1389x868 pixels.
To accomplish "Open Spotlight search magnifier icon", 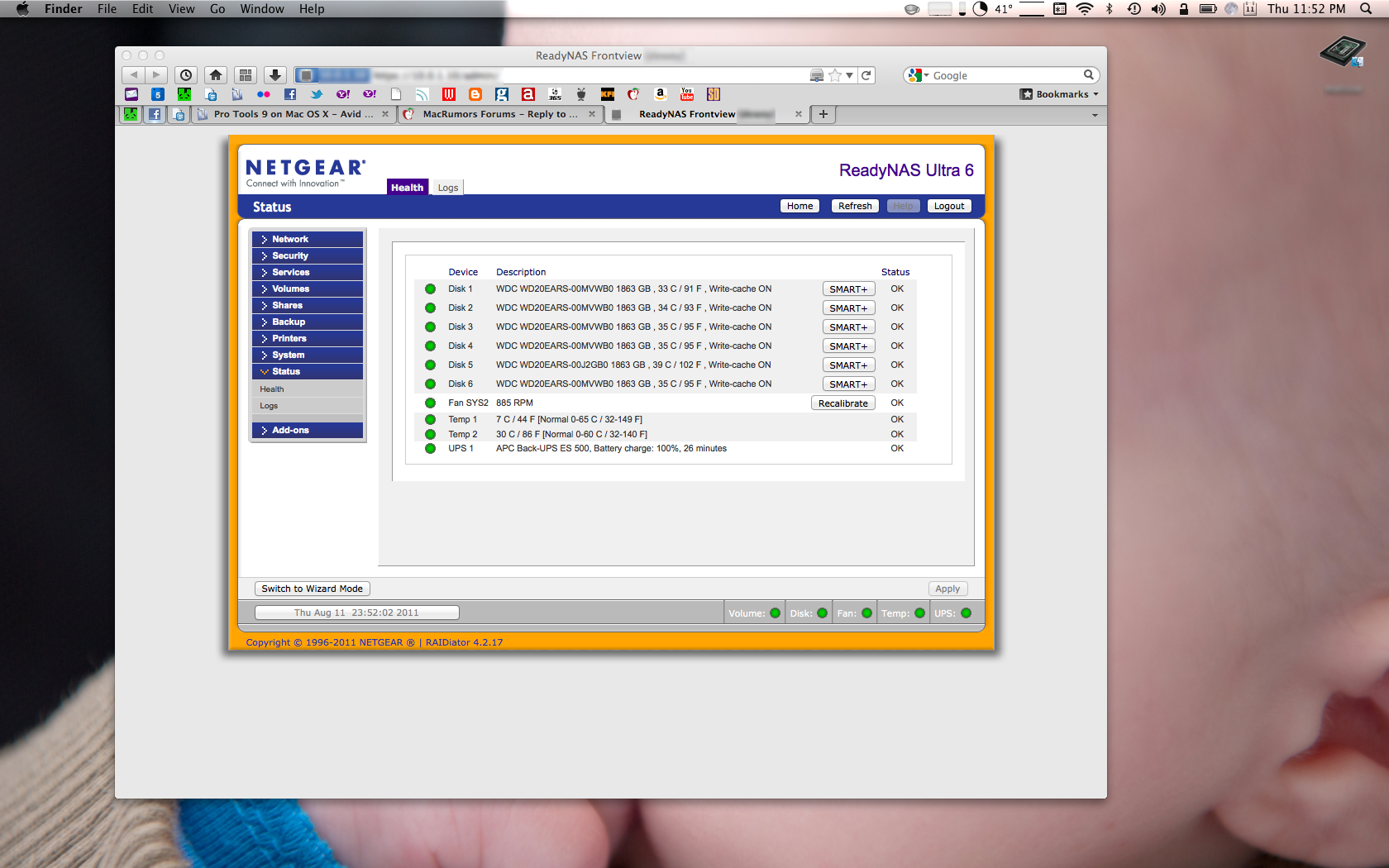I will [1366, 9].
